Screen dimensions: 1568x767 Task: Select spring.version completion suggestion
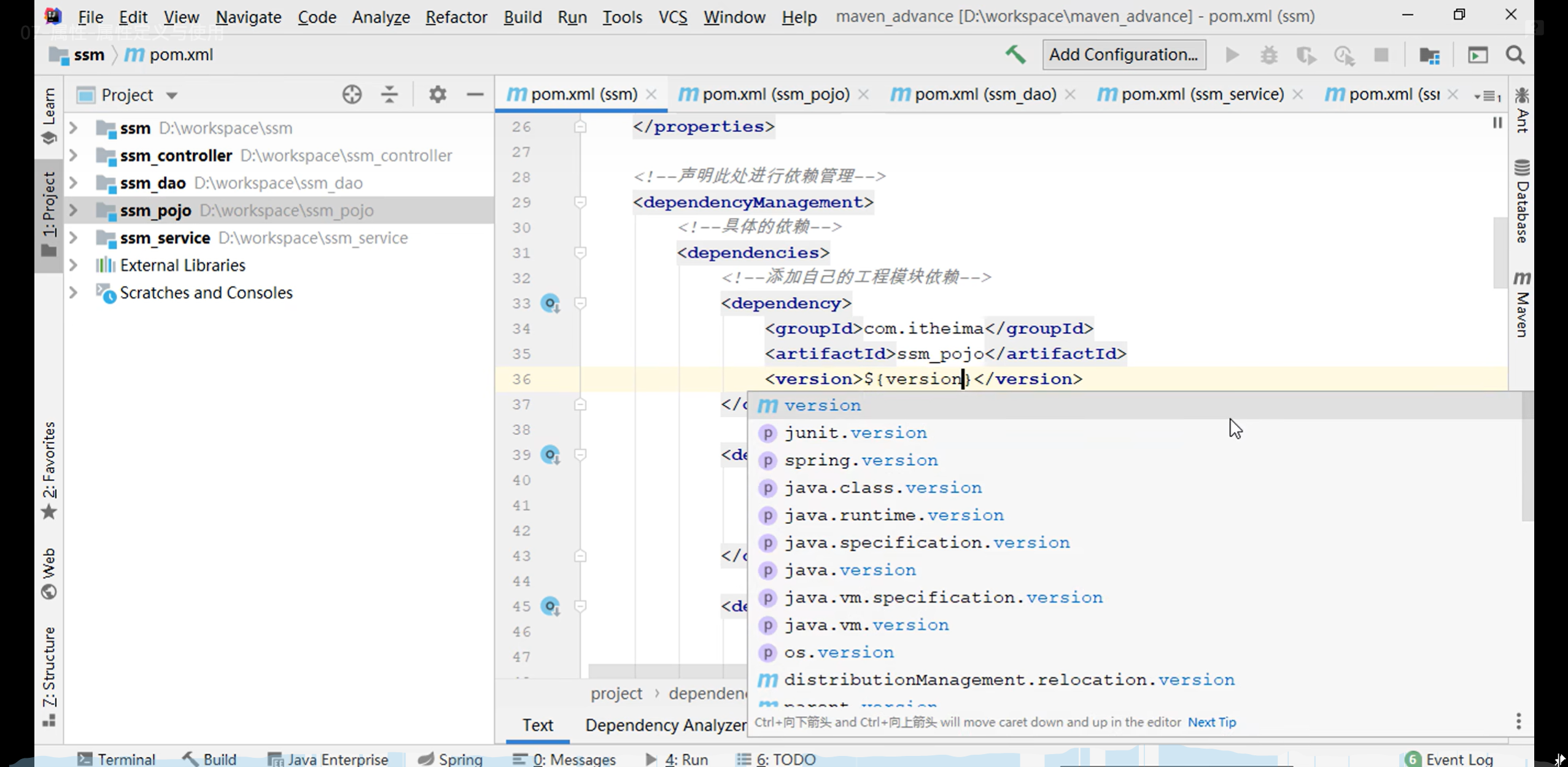[x=861, y=460]
